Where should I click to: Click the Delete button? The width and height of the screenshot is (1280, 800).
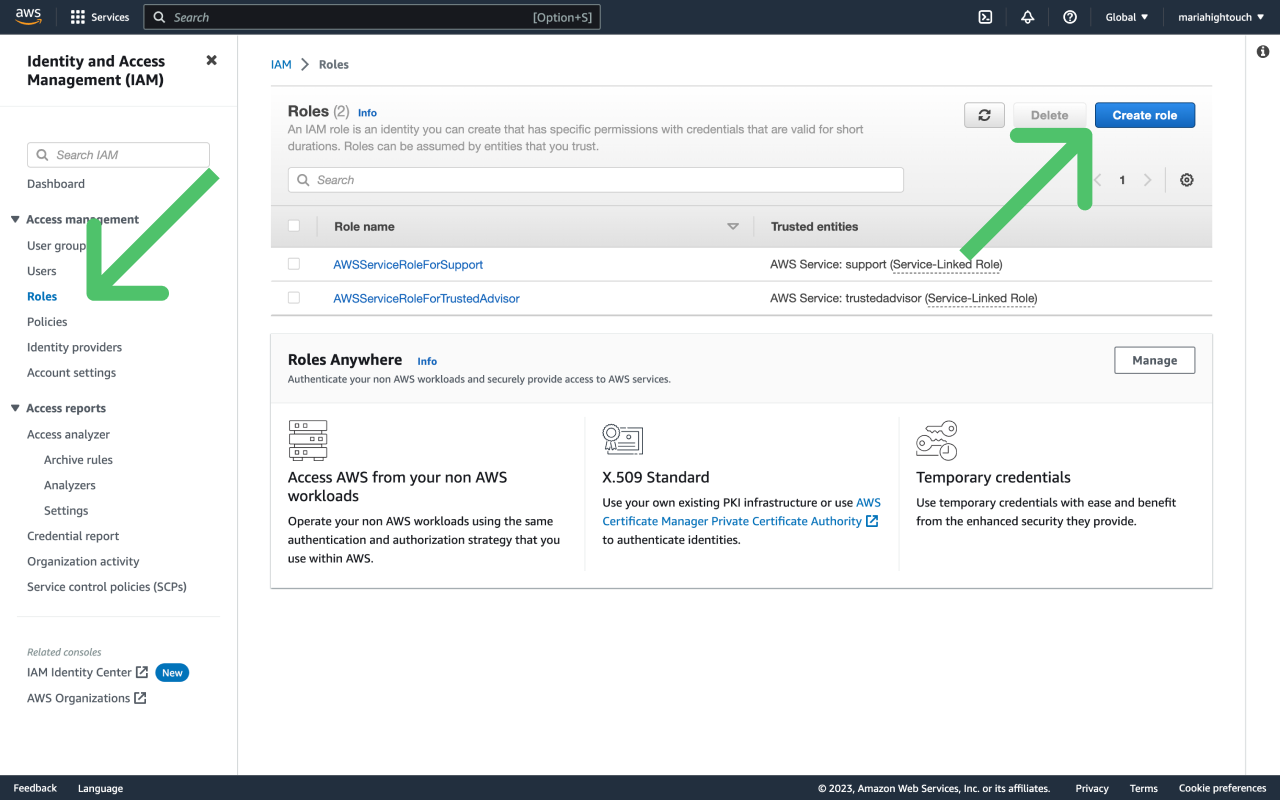[1050, 115]
